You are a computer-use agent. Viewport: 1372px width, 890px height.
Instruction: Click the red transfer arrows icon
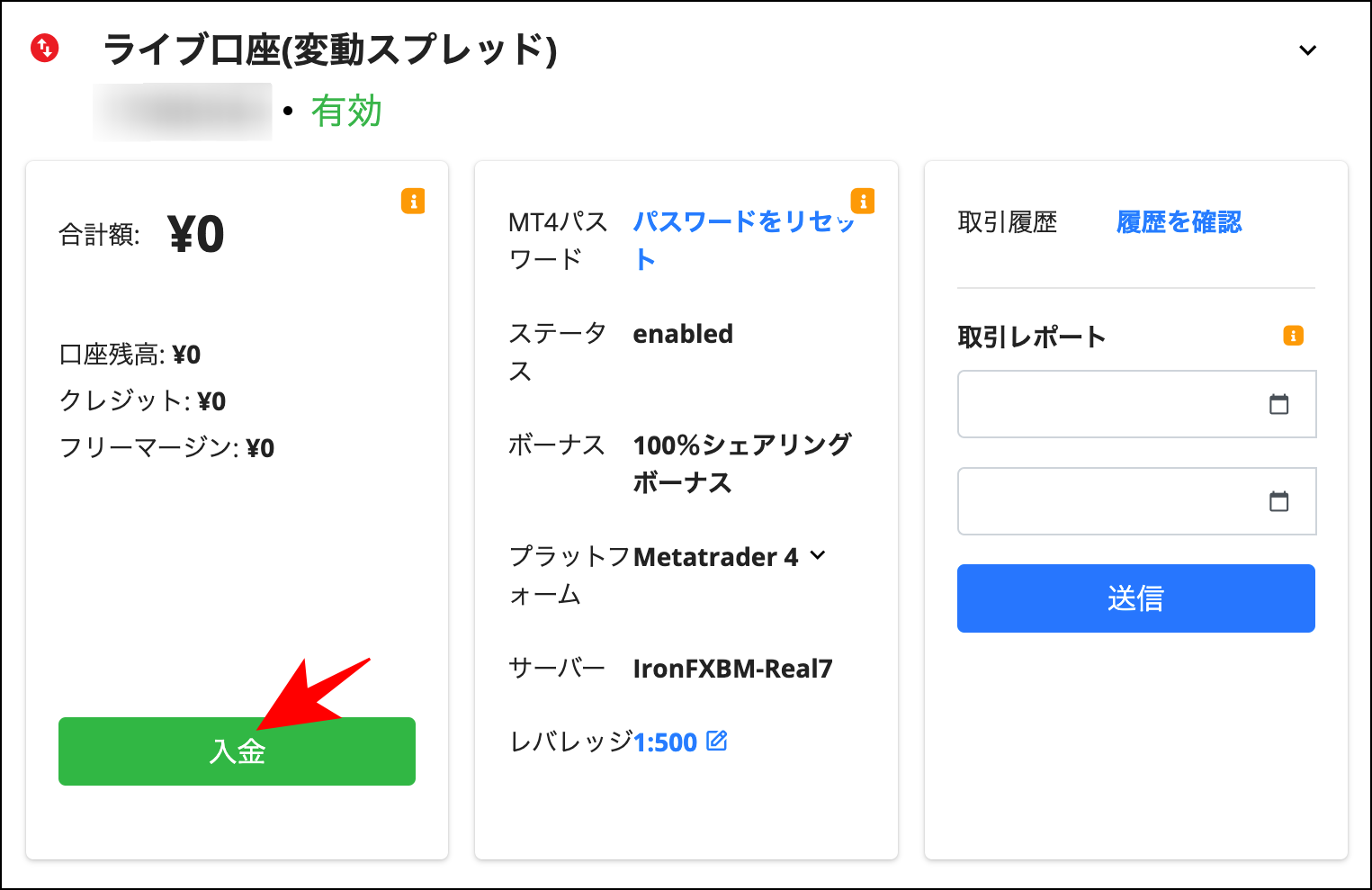point(43,47)
